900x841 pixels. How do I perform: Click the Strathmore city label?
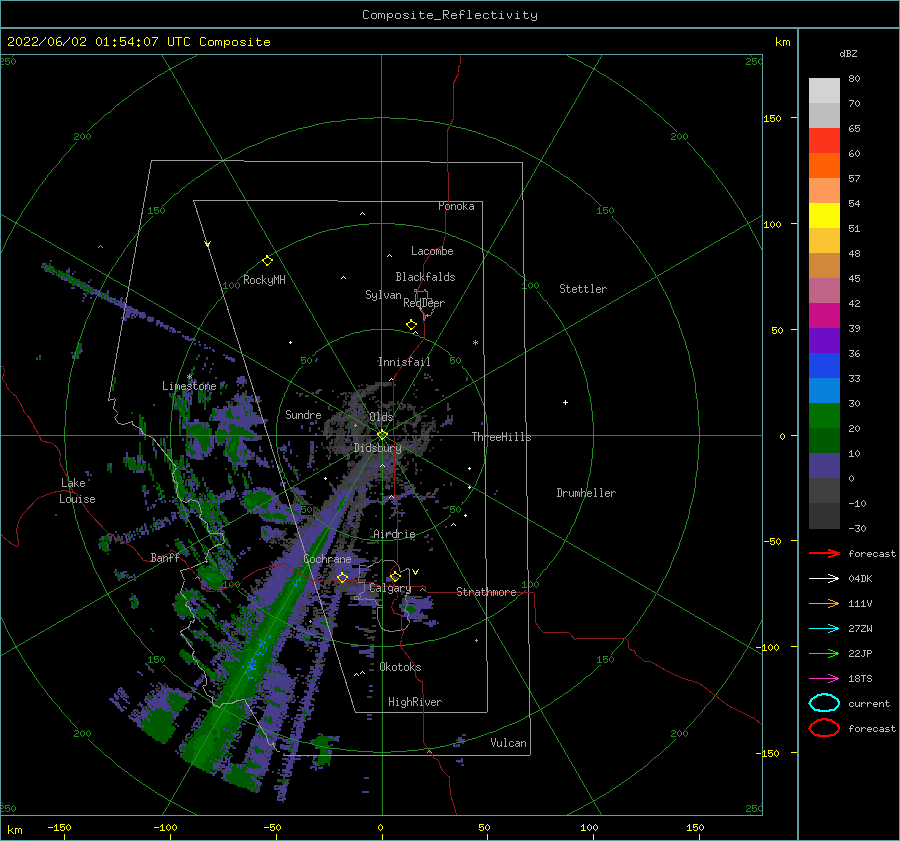click(486, 592)
